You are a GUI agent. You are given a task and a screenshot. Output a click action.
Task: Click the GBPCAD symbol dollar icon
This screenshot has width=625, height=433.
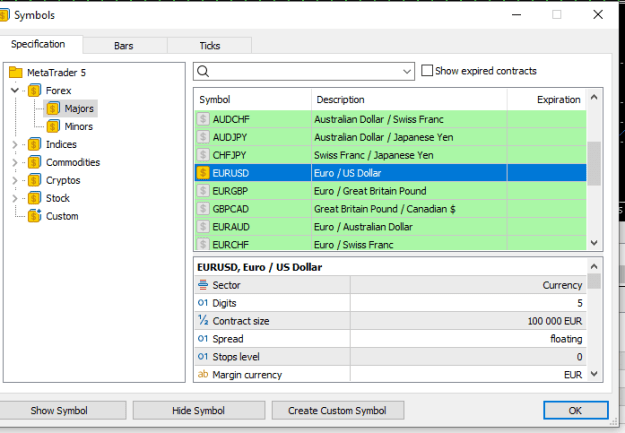point(203,209)
